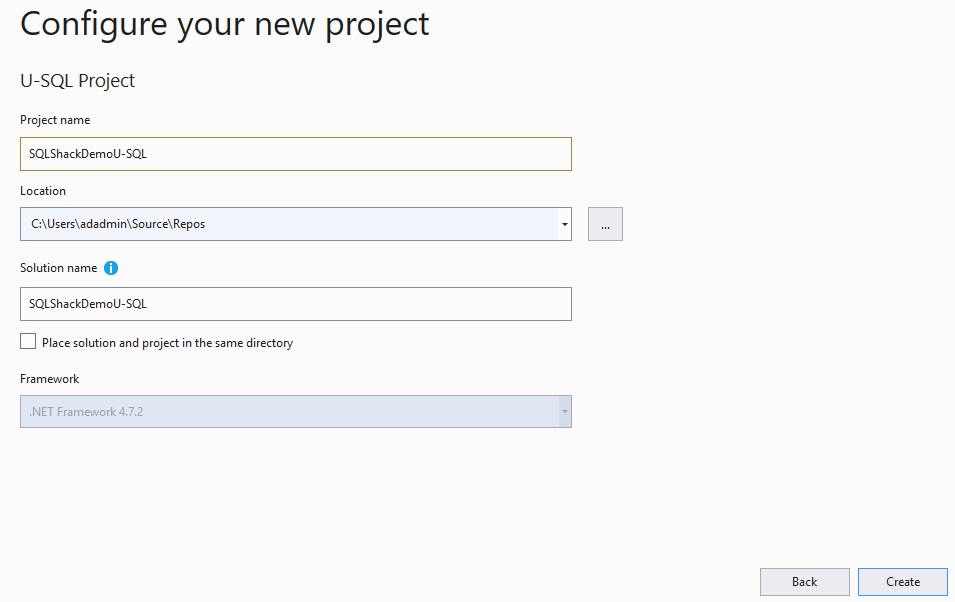The width and height of the screenshot is (955, 602).
Task: Click the 'Framework' field label
Action: tap(49, 379)
